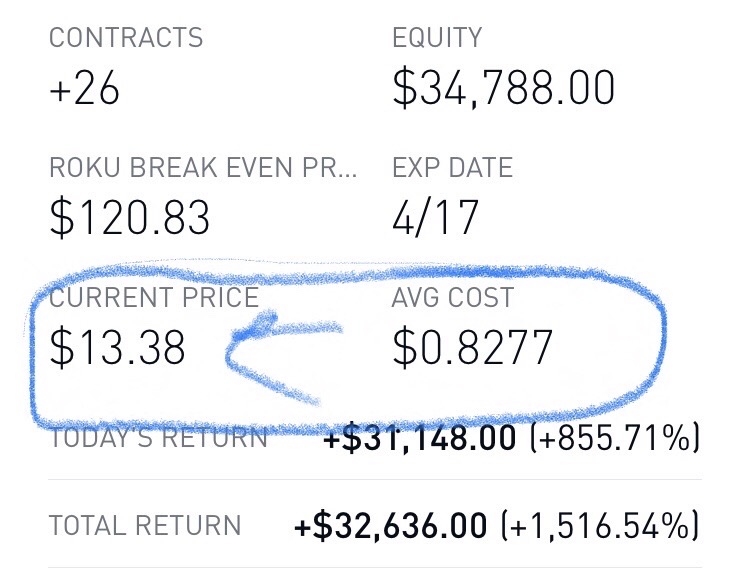Click the EQUITY label

tap(437, 38)
